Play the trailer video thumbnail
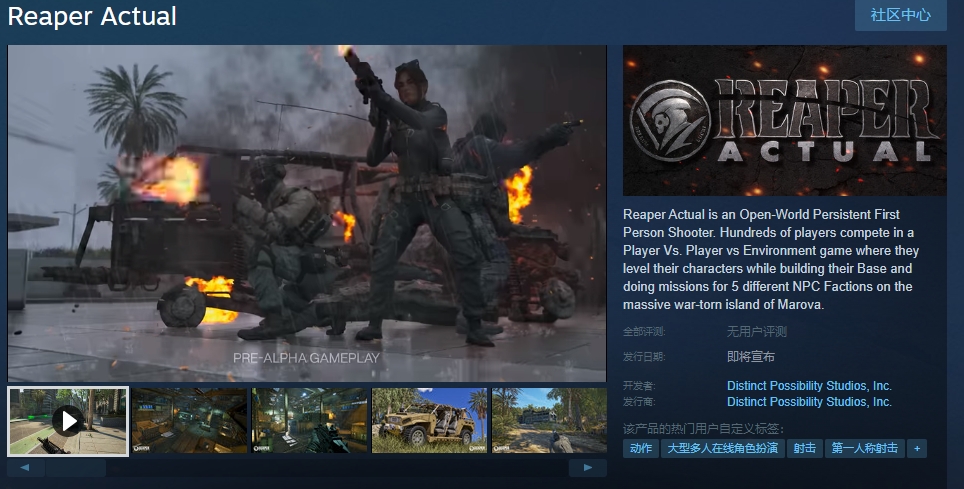This screenshot has height=489, width=964. coord(68,421)
